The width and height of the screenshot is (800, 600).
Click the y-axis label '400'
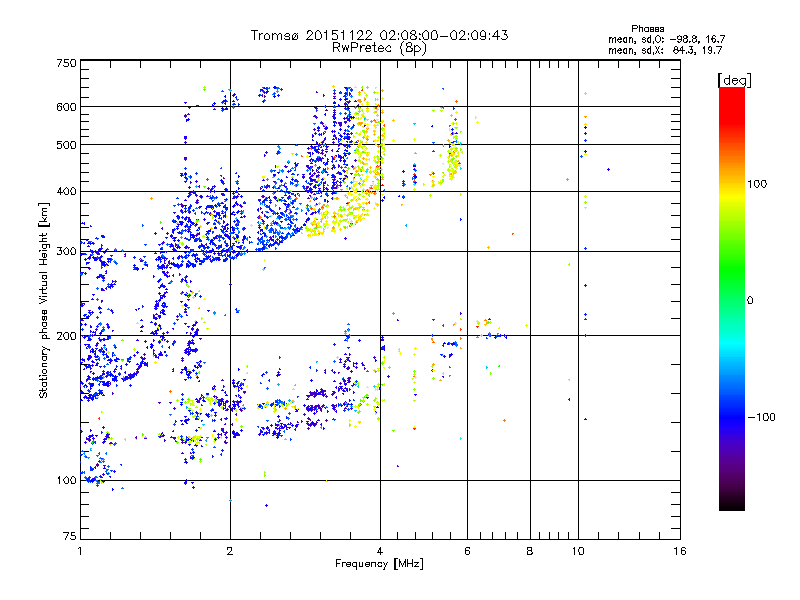tap(66, 192)
